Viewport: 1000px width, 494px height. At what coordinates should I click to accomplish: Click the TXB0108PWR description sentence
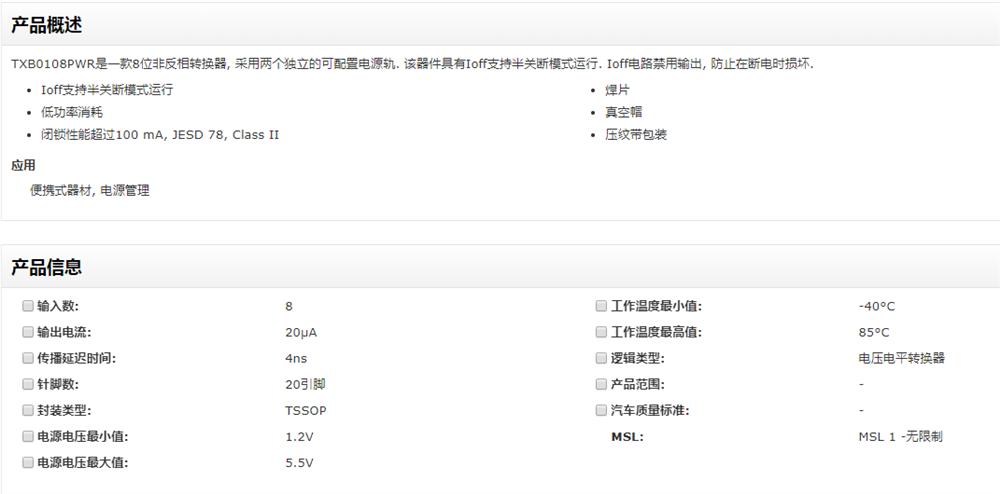pyautogui.click(x=413, y=64)
